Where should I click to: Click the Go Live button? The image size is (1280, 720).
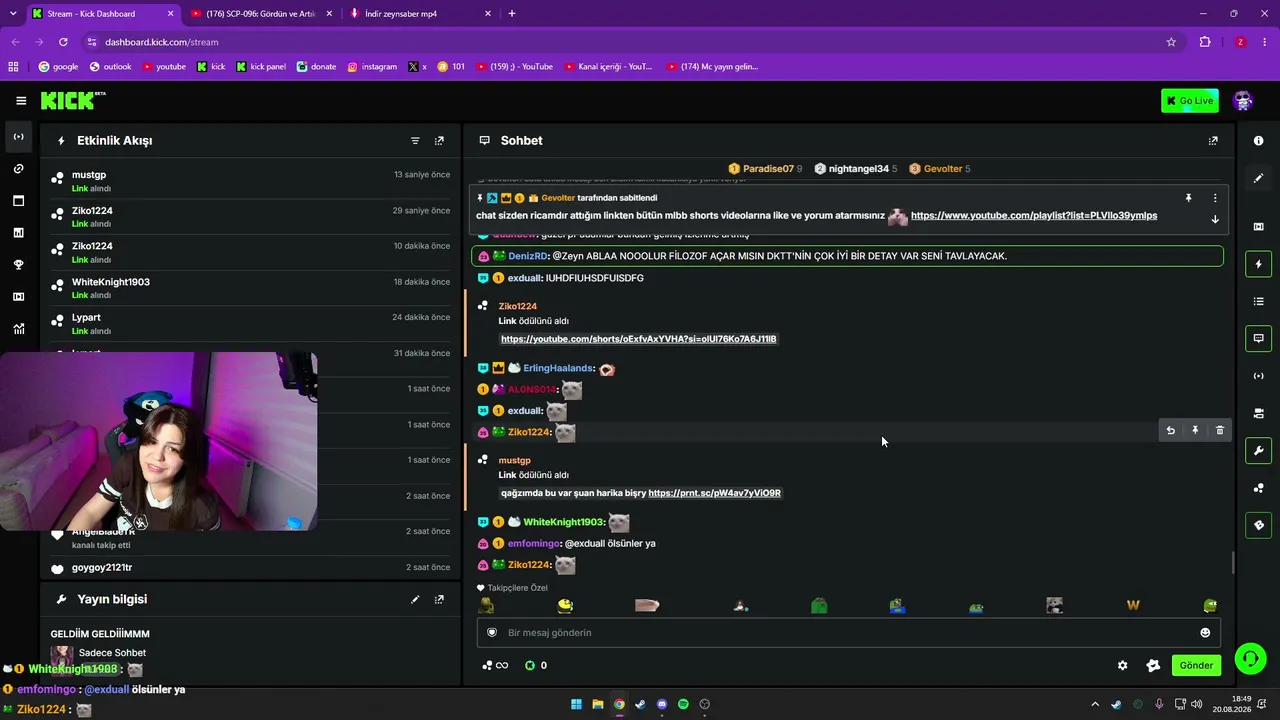(1190, 101)
